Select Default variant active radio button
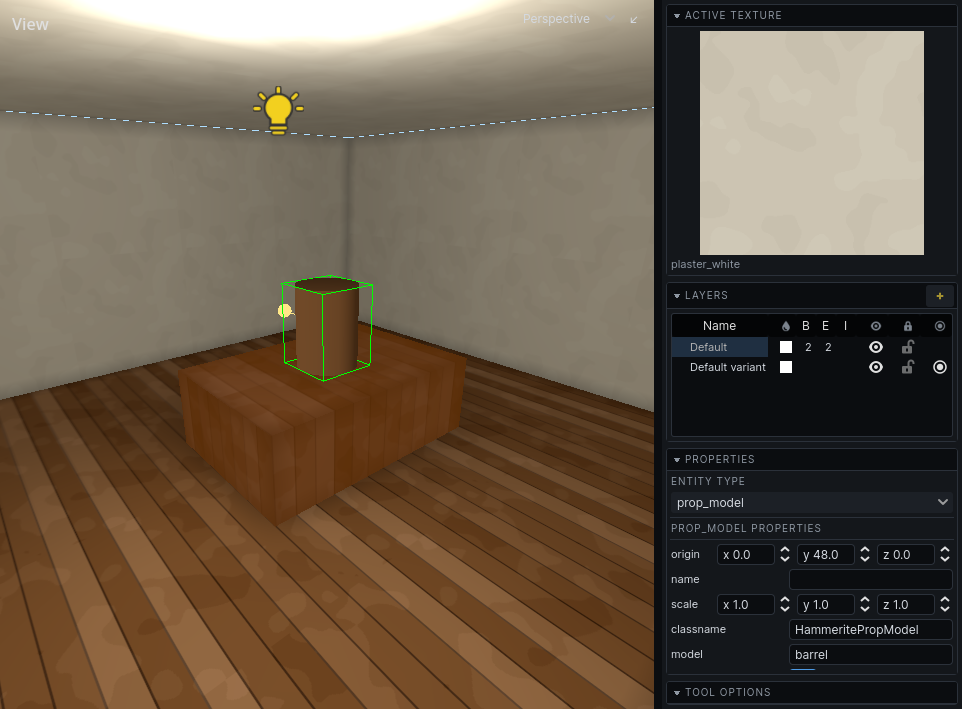 pyautogui.click(x=939, y=367)
